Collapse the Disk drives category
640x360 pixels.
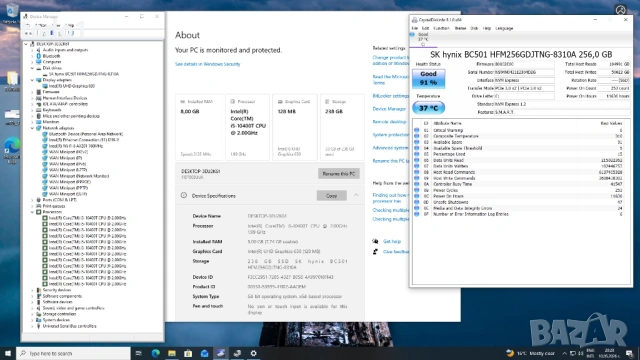32,68
